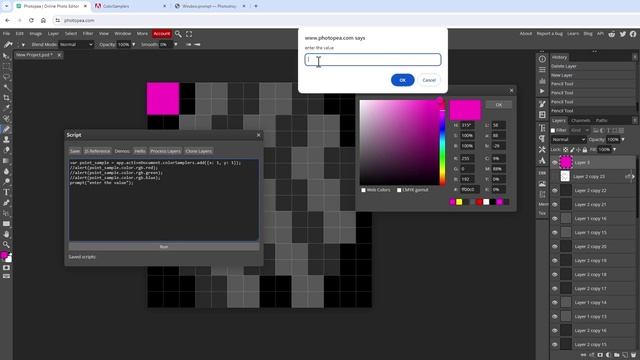This screenshot has height=360, width=640.
Task: Select the Spot Healing tool
Action: 6,119
